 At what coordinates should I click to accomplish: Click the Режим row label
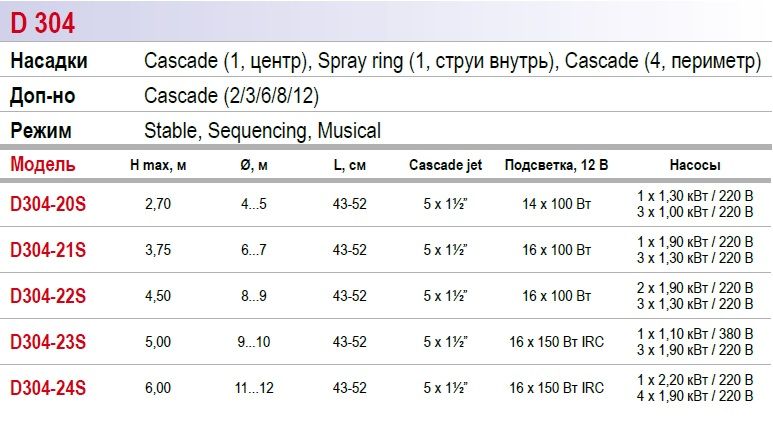[41, 131]
